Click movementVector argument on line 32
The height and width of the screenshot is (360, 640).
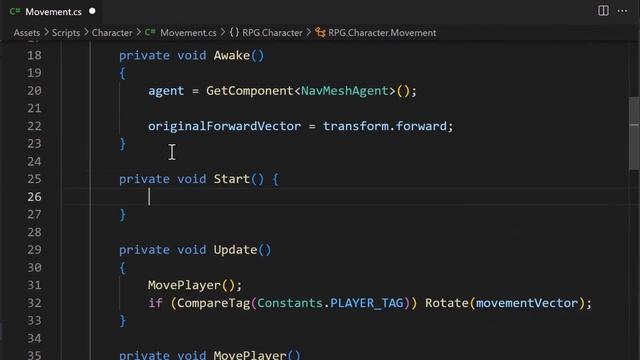(x=527, y=303)
